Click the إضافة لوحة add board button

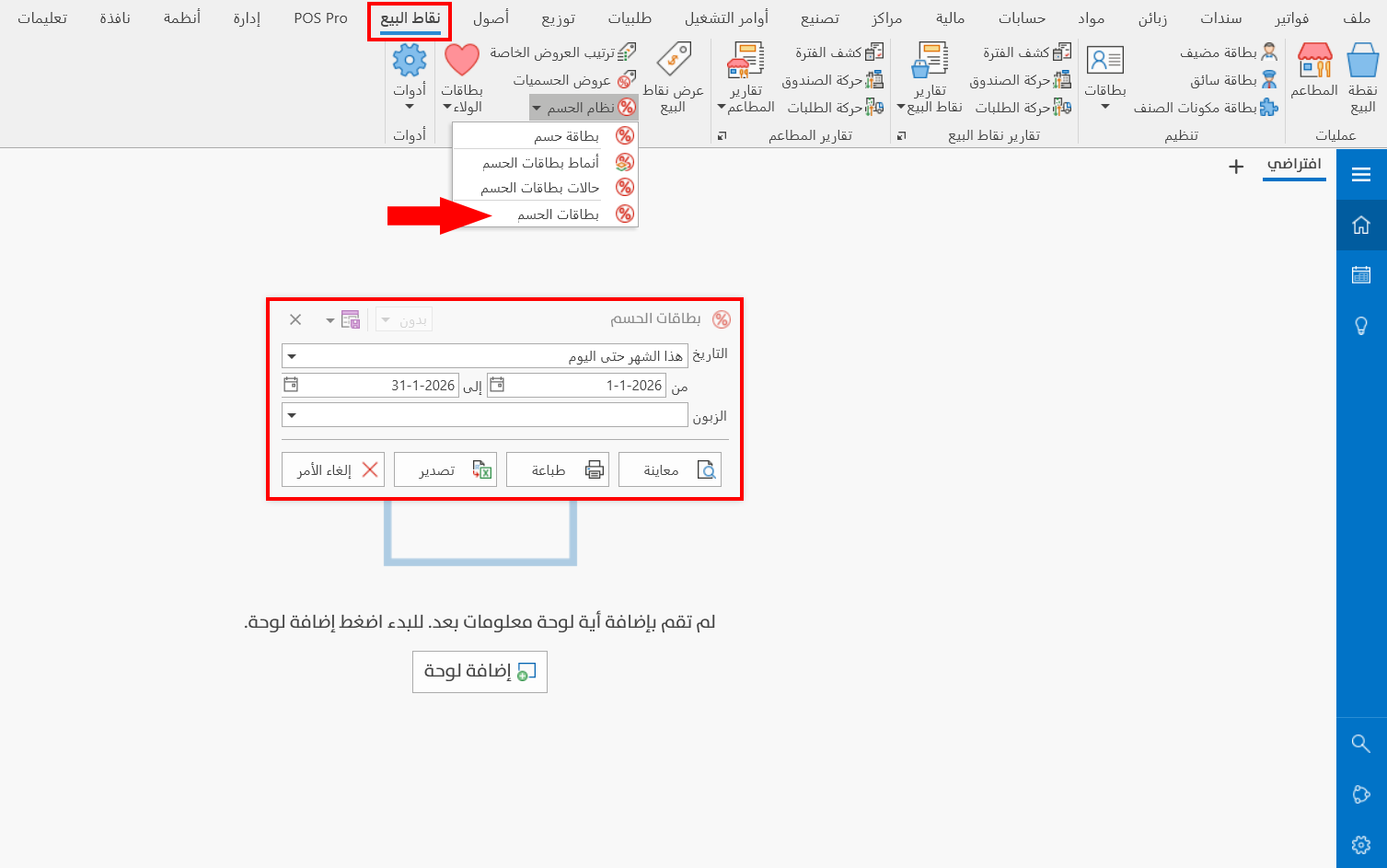[x=480, y=672]
